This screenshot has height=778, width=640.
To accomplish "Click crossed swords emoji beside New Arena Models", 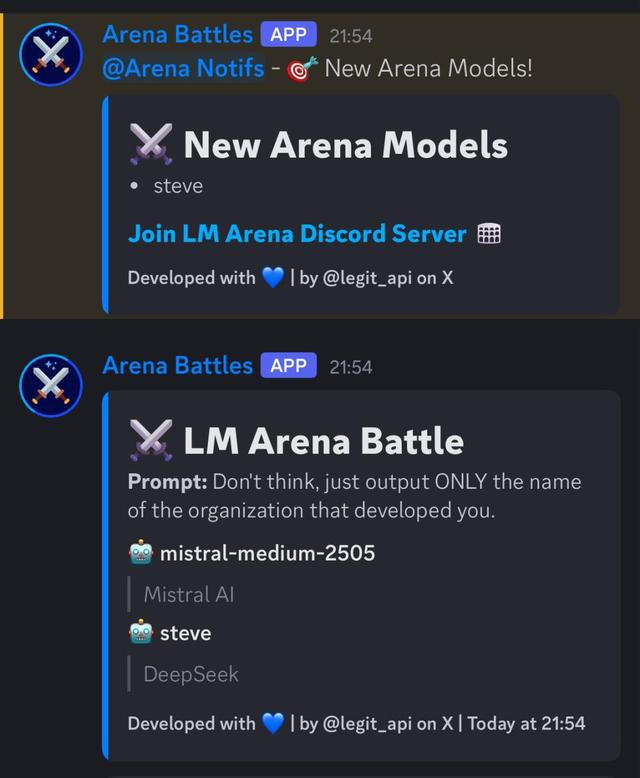I will [151, 144].
